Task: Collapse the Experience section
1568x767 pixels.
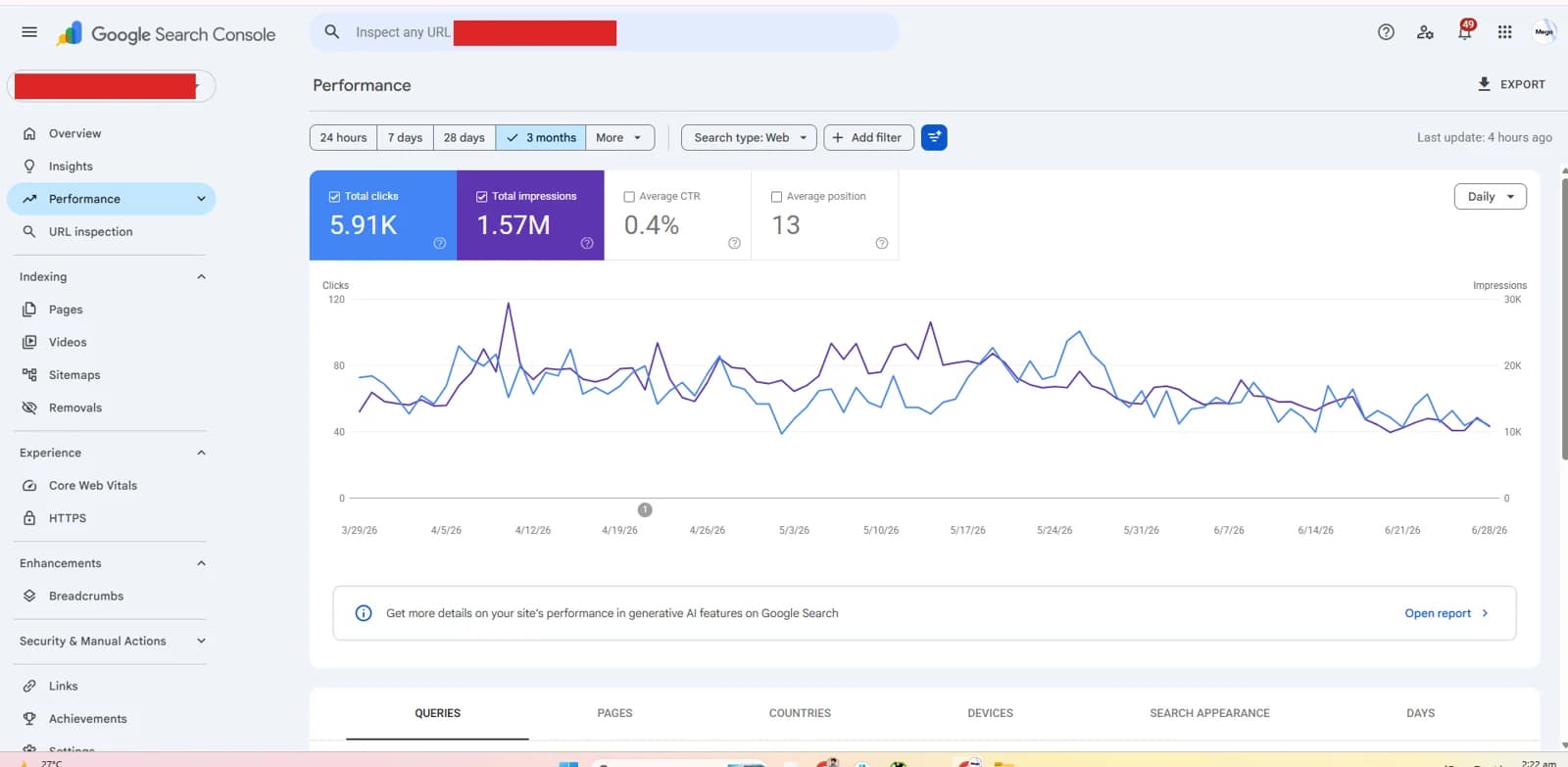Action: [x=201, y=453]
